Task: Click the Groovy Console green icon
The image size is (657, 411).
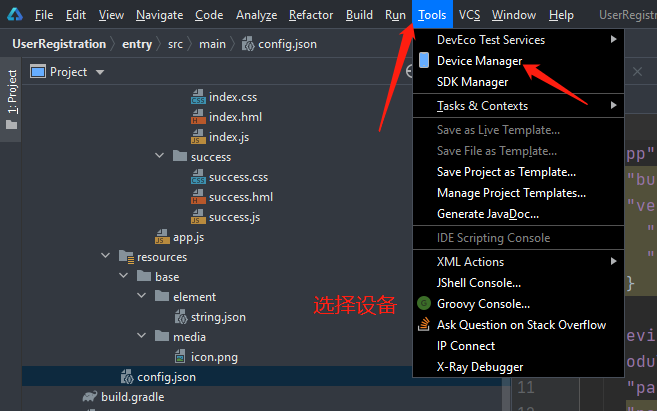Action: tap(425, 304)
